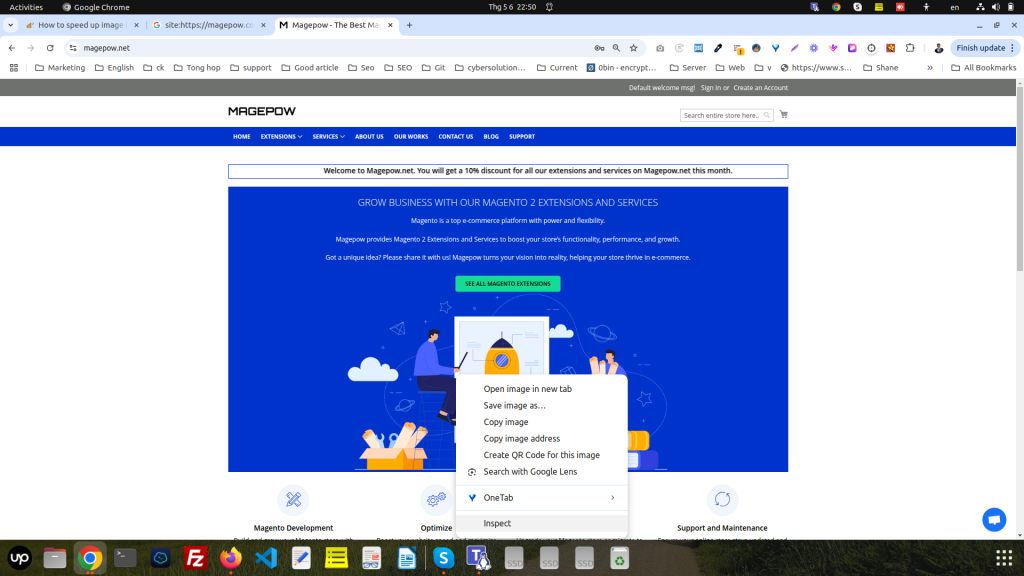The height and width of the screenshot is (576, 1024).
Task: Open the BLOG link
Action: 491,136
